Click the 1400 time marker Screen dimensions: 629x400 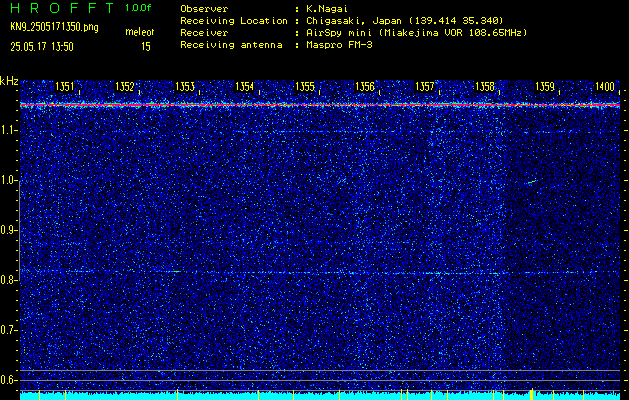tap(605, 87)
